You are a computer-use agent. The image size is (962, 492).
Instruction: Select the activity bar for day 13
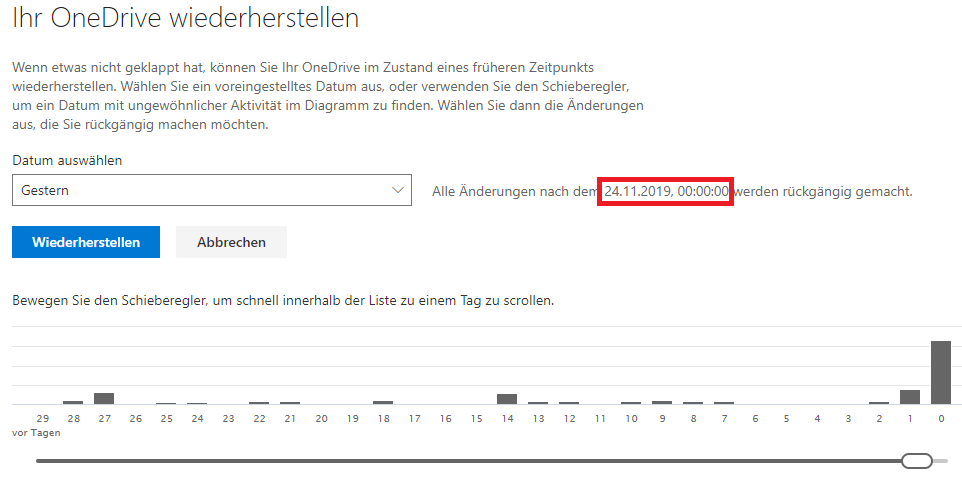pos(538,403)
